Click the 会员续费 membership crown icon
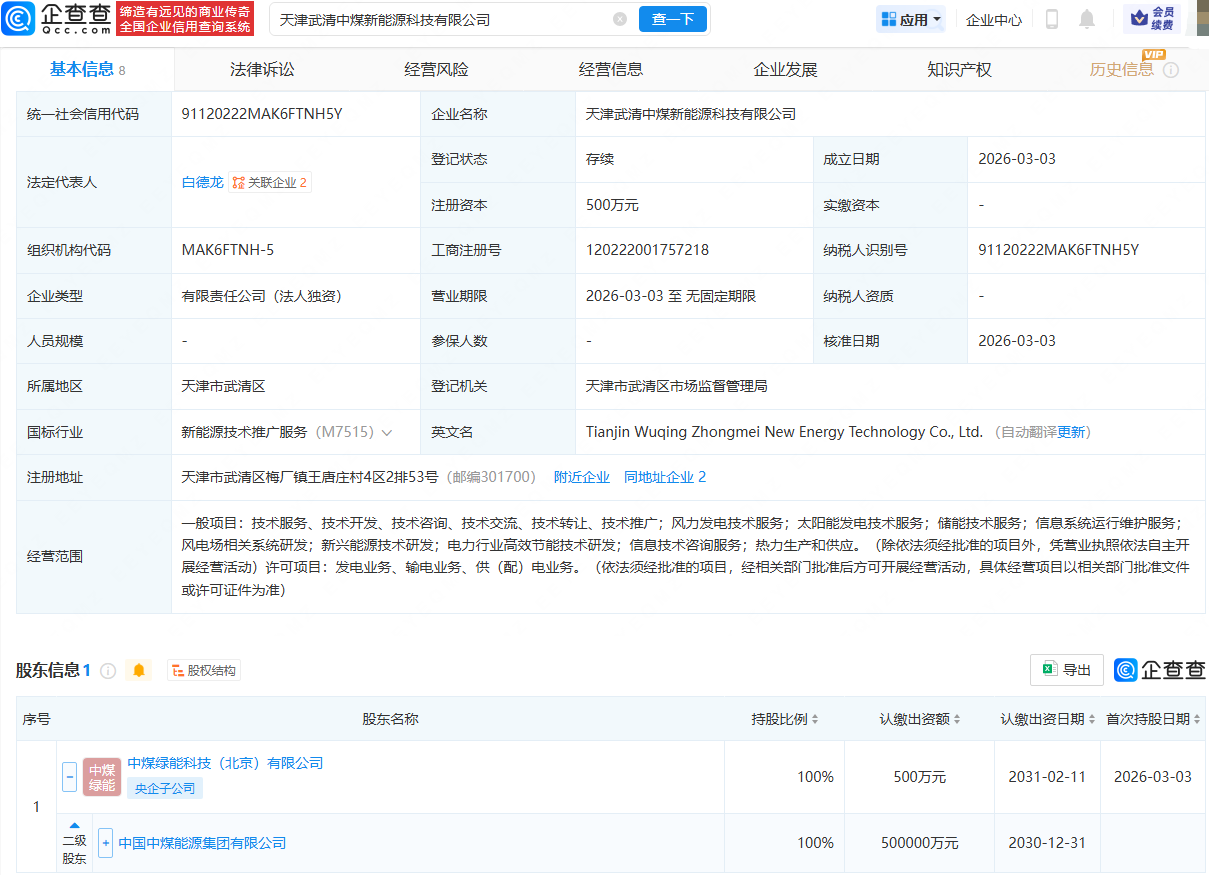The image size is (1209, 875). (x=1151, y=19)
